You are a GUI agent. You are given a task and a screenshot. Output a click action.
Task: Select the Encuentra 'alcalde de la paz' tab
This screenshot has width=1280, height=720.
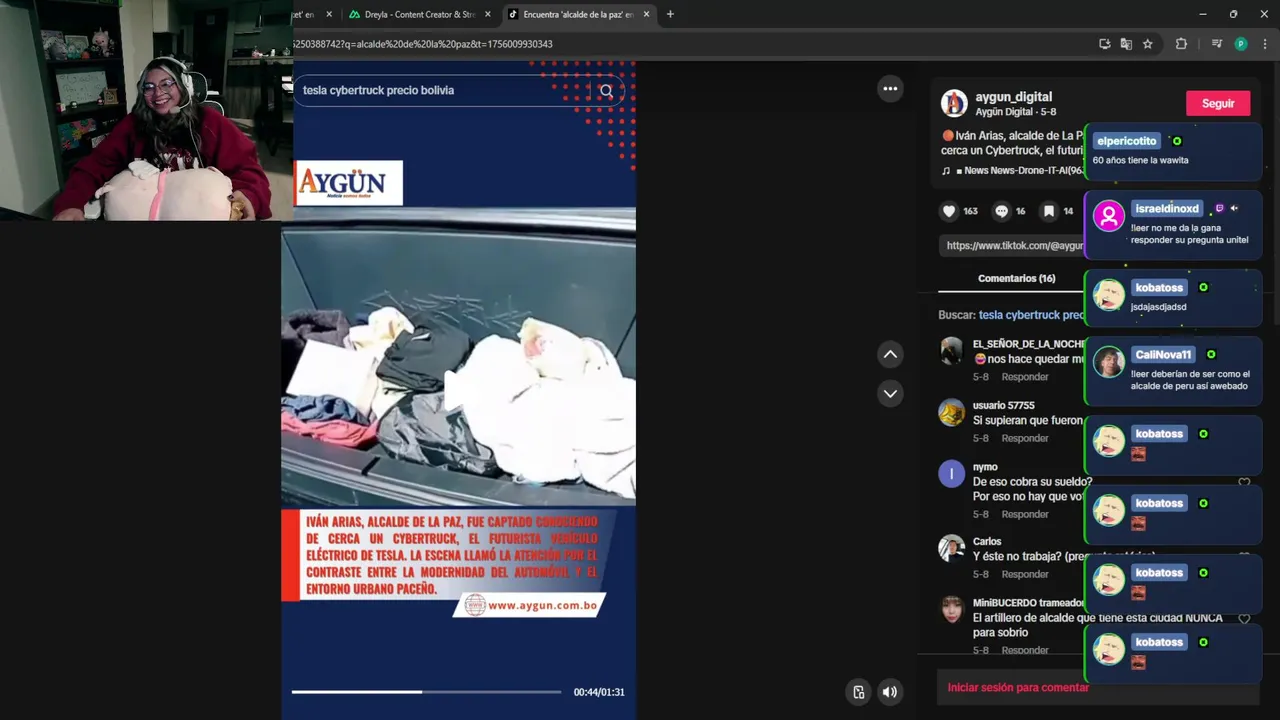pos(578,14)
